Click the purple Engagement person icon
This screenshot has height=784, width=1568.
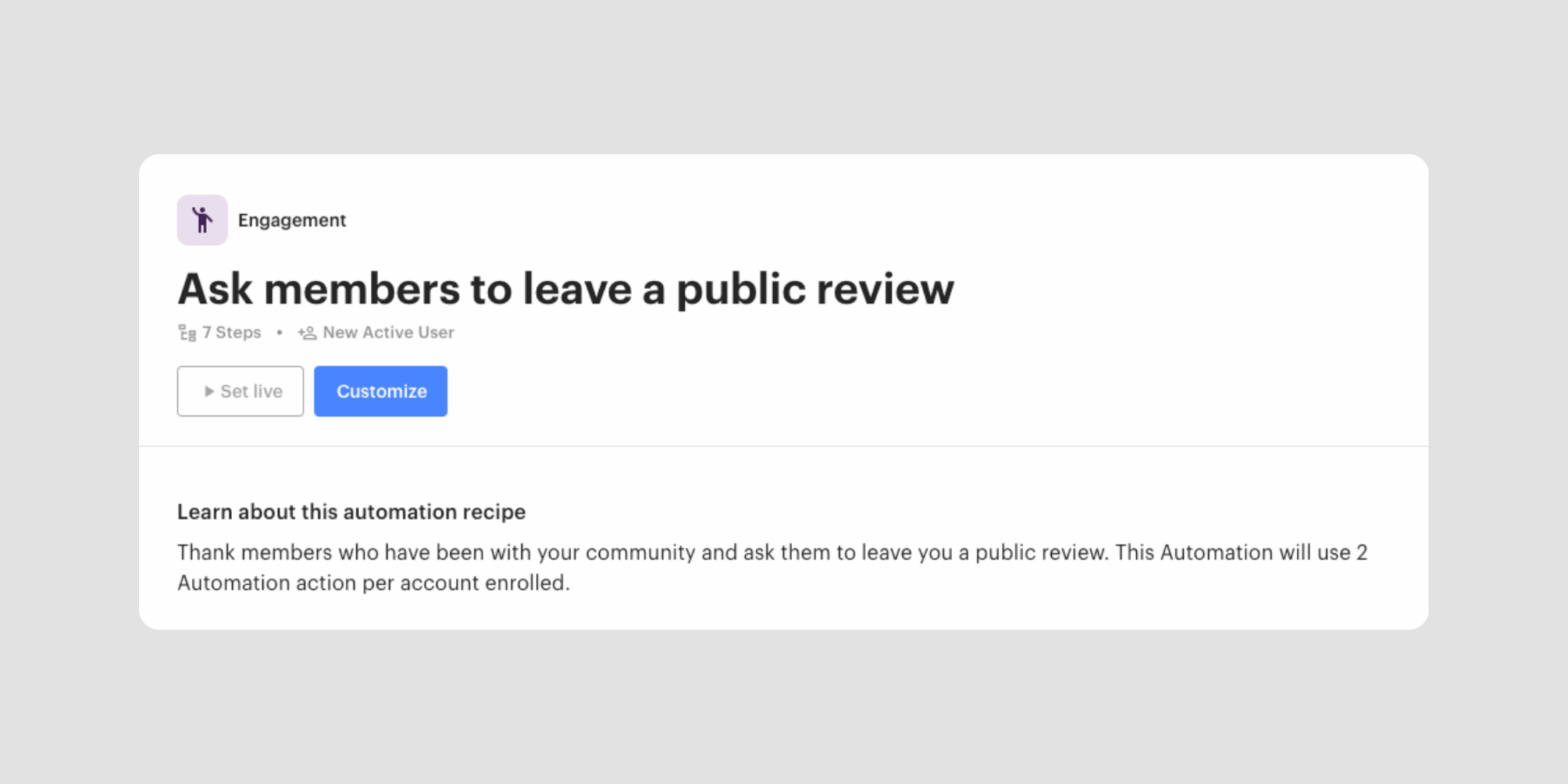click(x=202, y=220)
